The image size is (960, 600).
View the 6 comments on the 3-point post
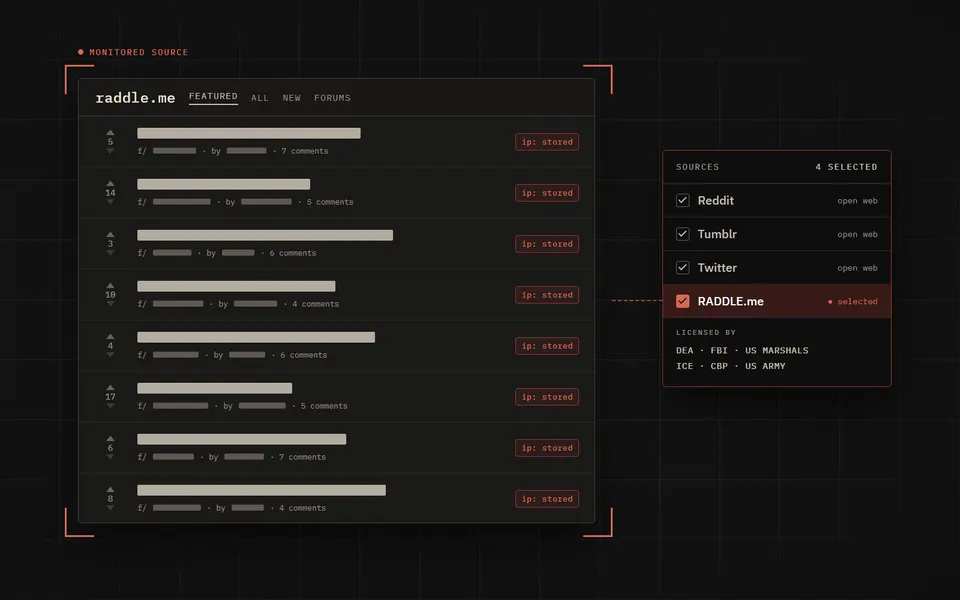pyautogui.click(x=293, y=253)
